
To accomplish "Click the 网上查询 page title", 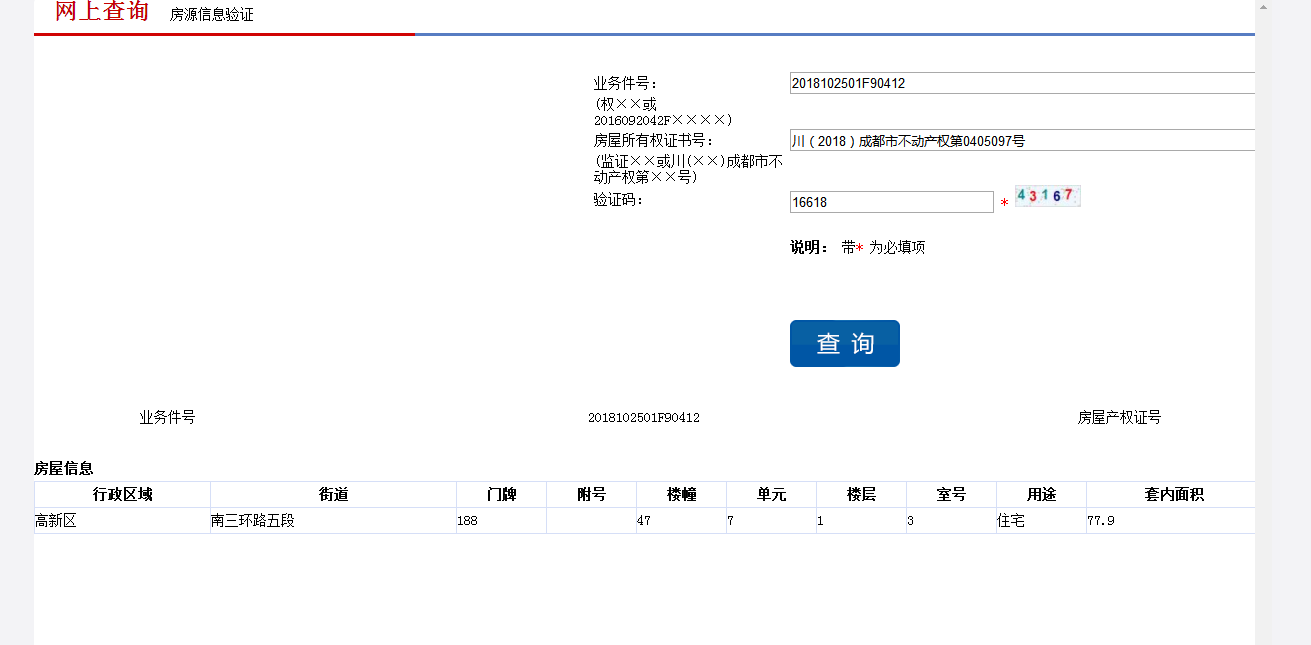I will 102,12.
